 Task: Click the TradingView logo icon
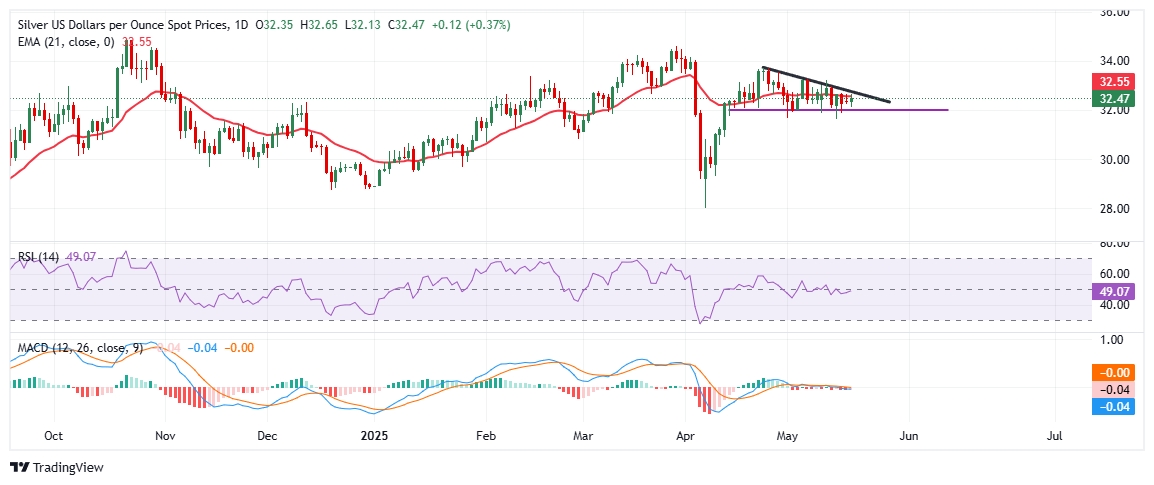point(19,467)
